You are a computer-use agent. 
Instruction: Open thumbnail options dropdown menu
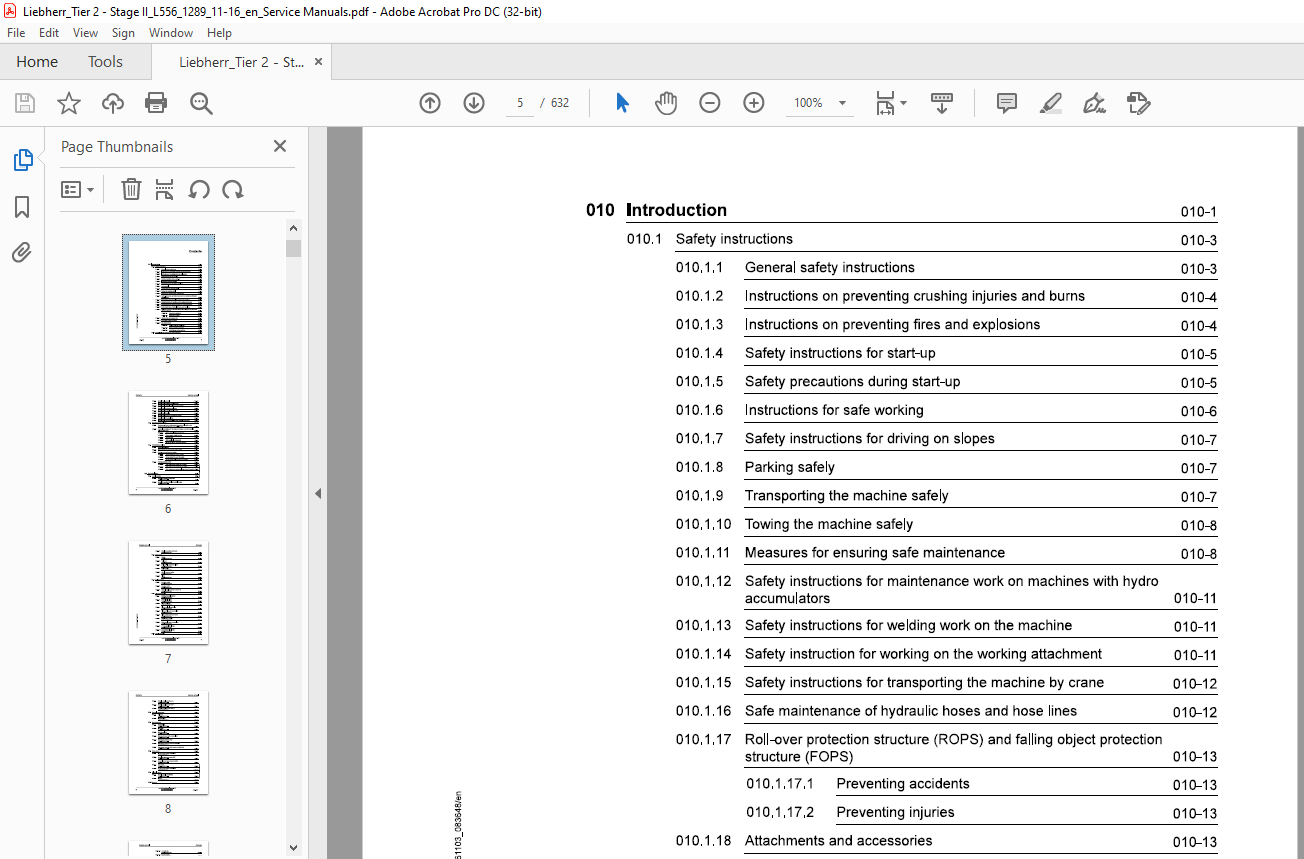tap(77, 189)
